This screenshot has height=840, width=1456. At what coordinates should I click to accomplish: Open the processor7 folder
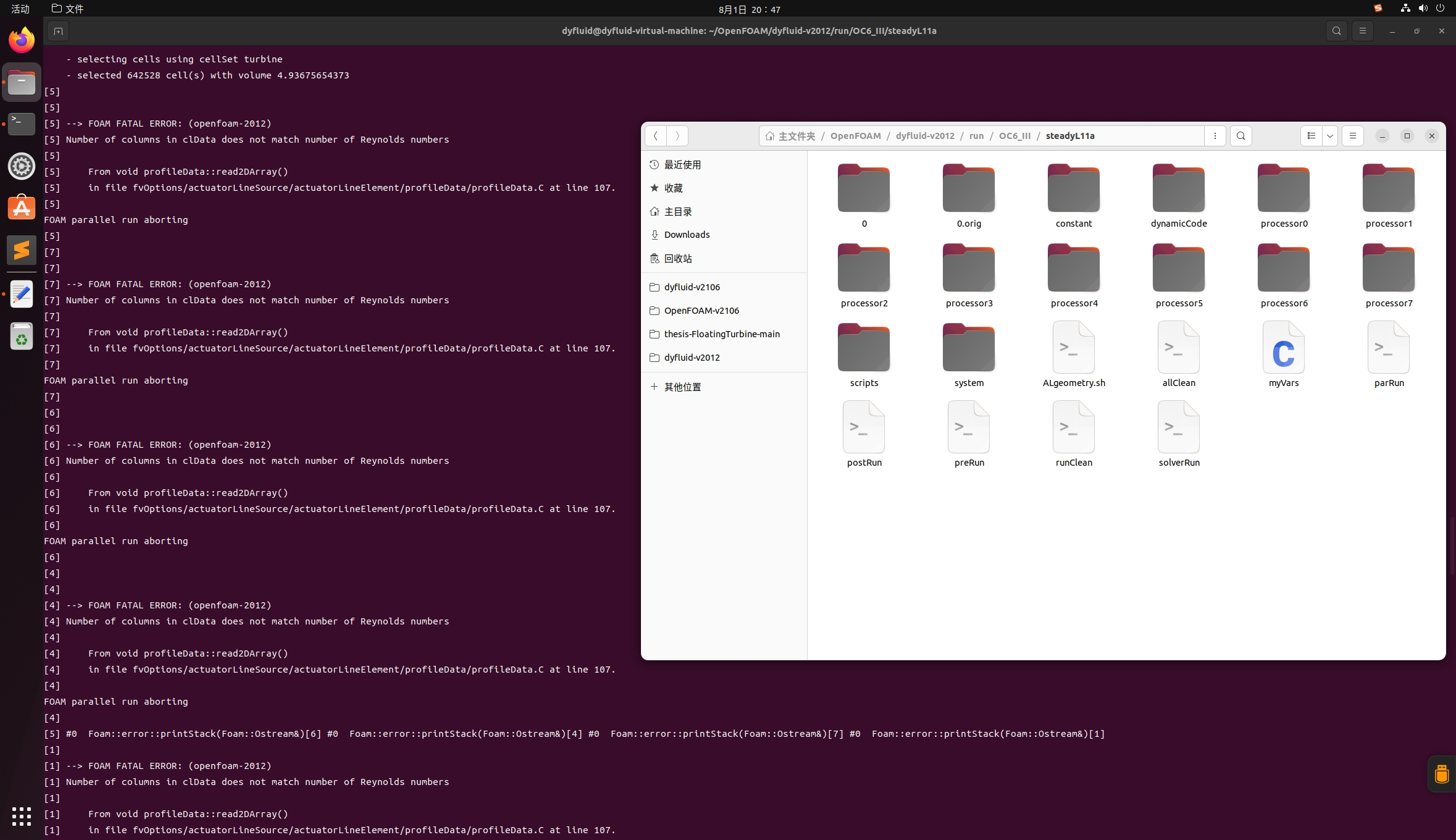coord(1389,275)
